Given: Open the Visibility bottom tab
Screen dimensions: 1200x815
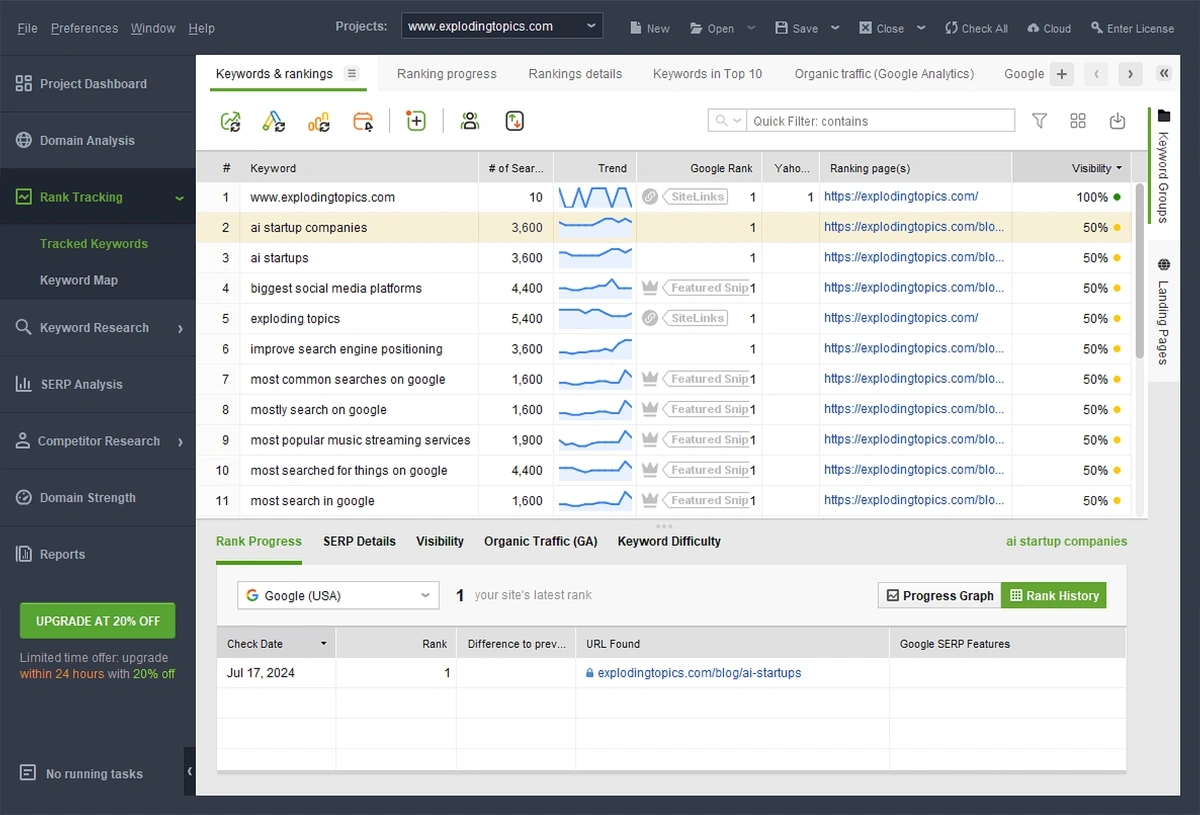Looking at the screenshot, I should [440, 541].
